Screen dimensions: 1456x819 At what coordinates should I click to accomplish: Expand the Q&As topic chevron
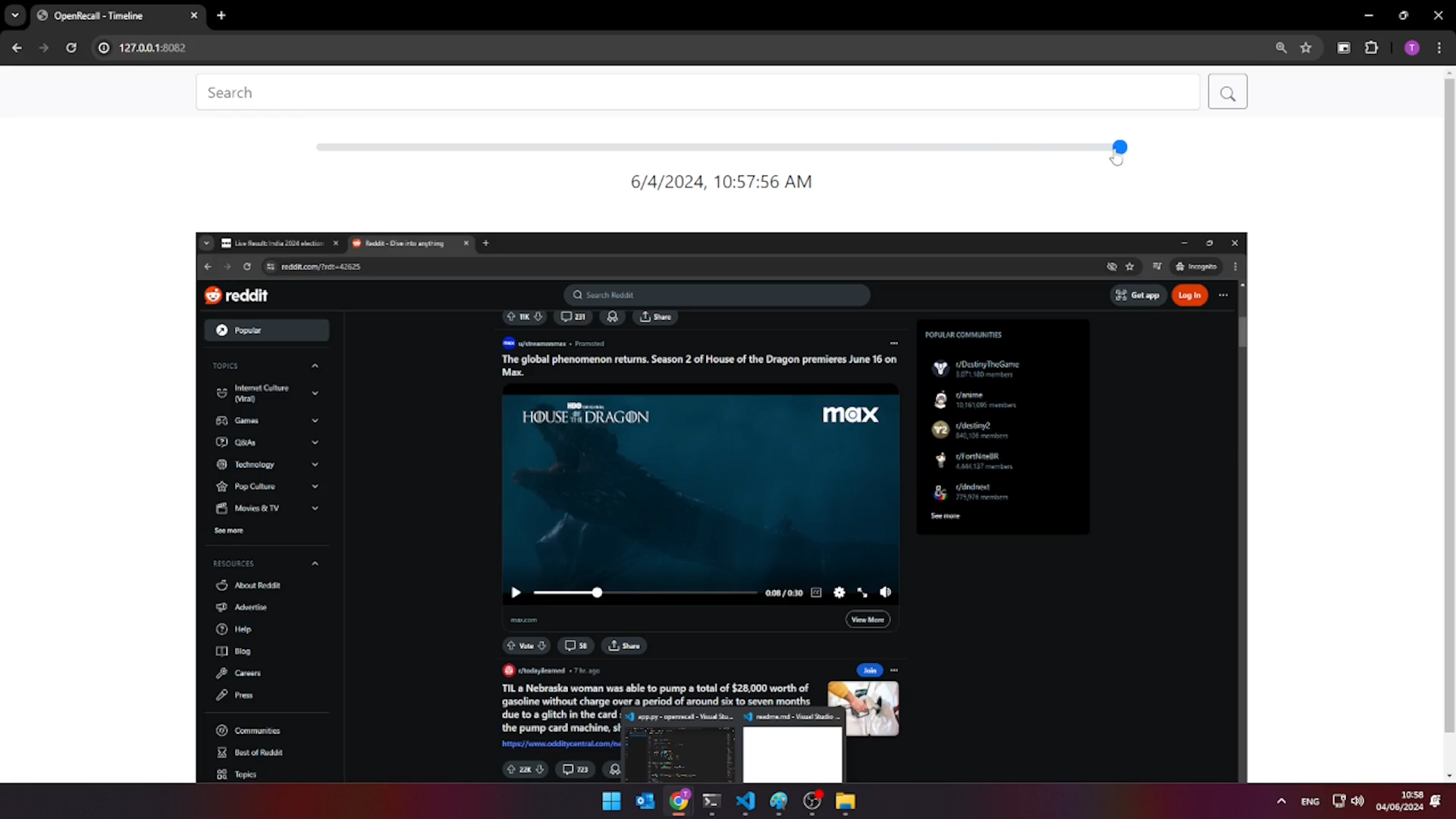[x=315, y=442]
